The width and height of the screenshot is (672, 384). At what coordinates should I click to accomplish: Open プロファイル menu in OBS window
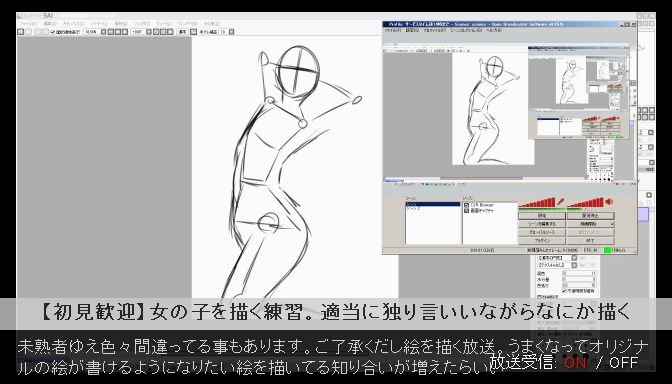point(435,30)
